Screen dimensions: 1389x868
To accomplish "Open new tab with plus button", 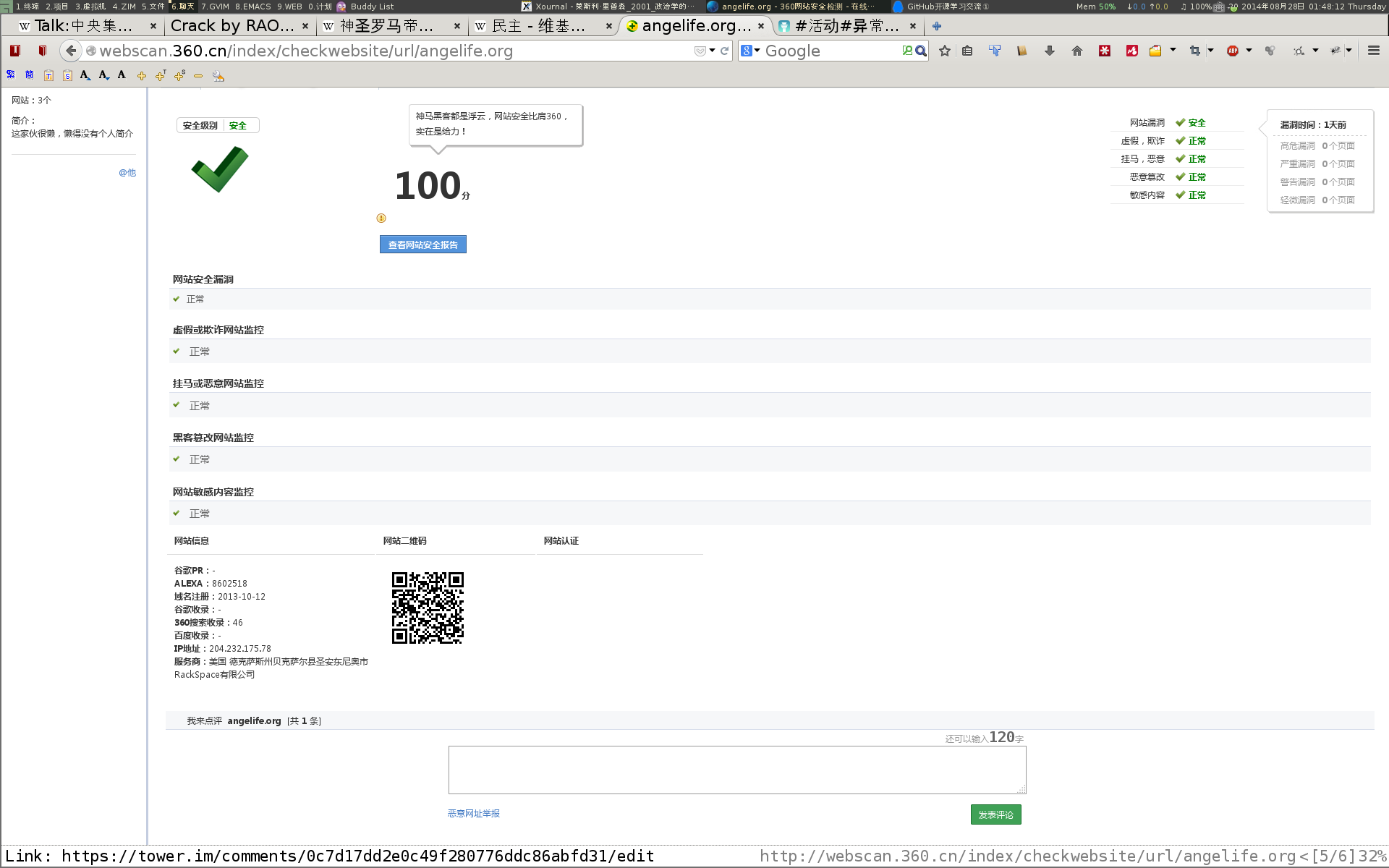I will (x=937, y=26).
